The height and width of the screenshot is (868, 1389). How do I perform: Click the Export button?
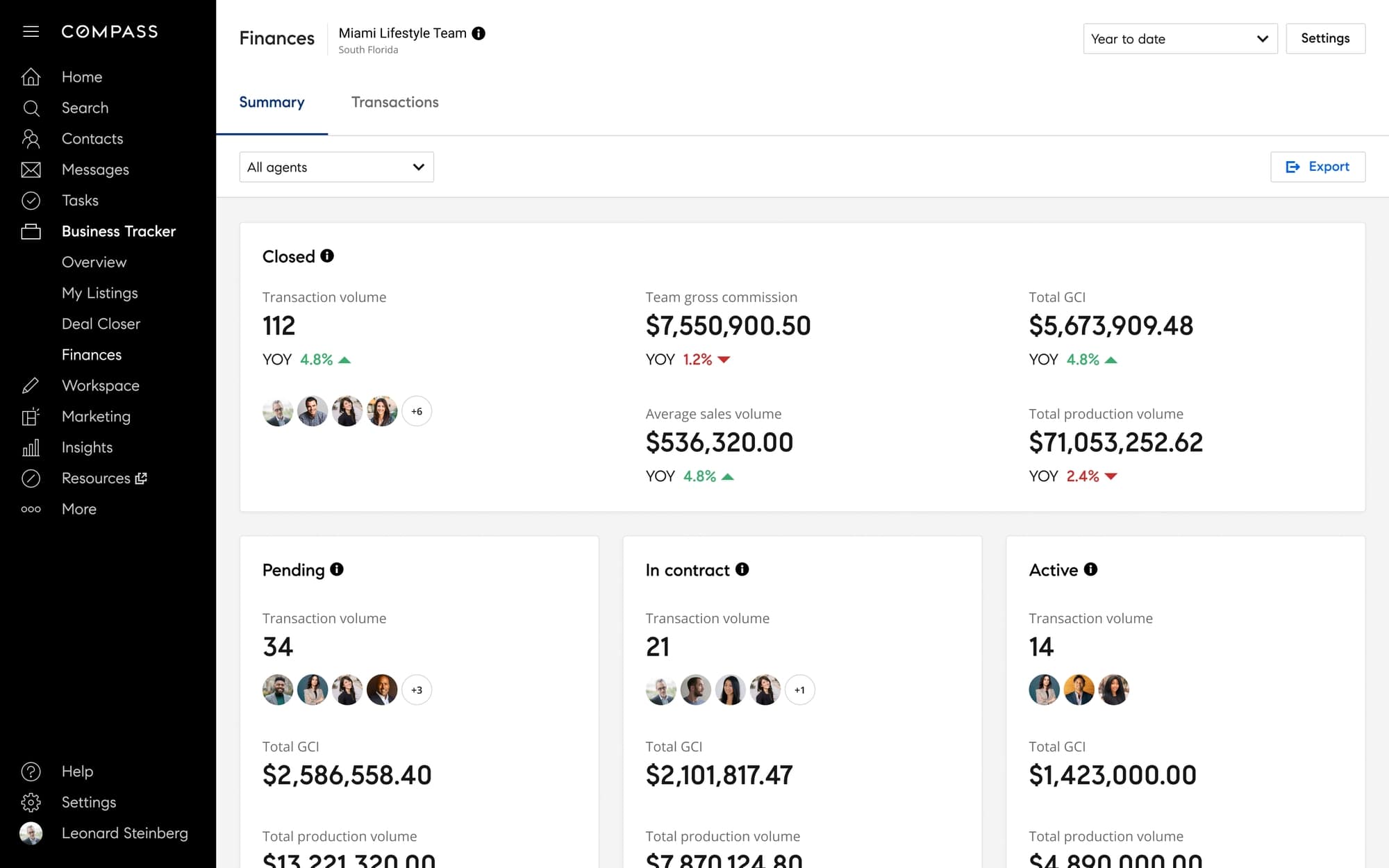coord(1317,167)
